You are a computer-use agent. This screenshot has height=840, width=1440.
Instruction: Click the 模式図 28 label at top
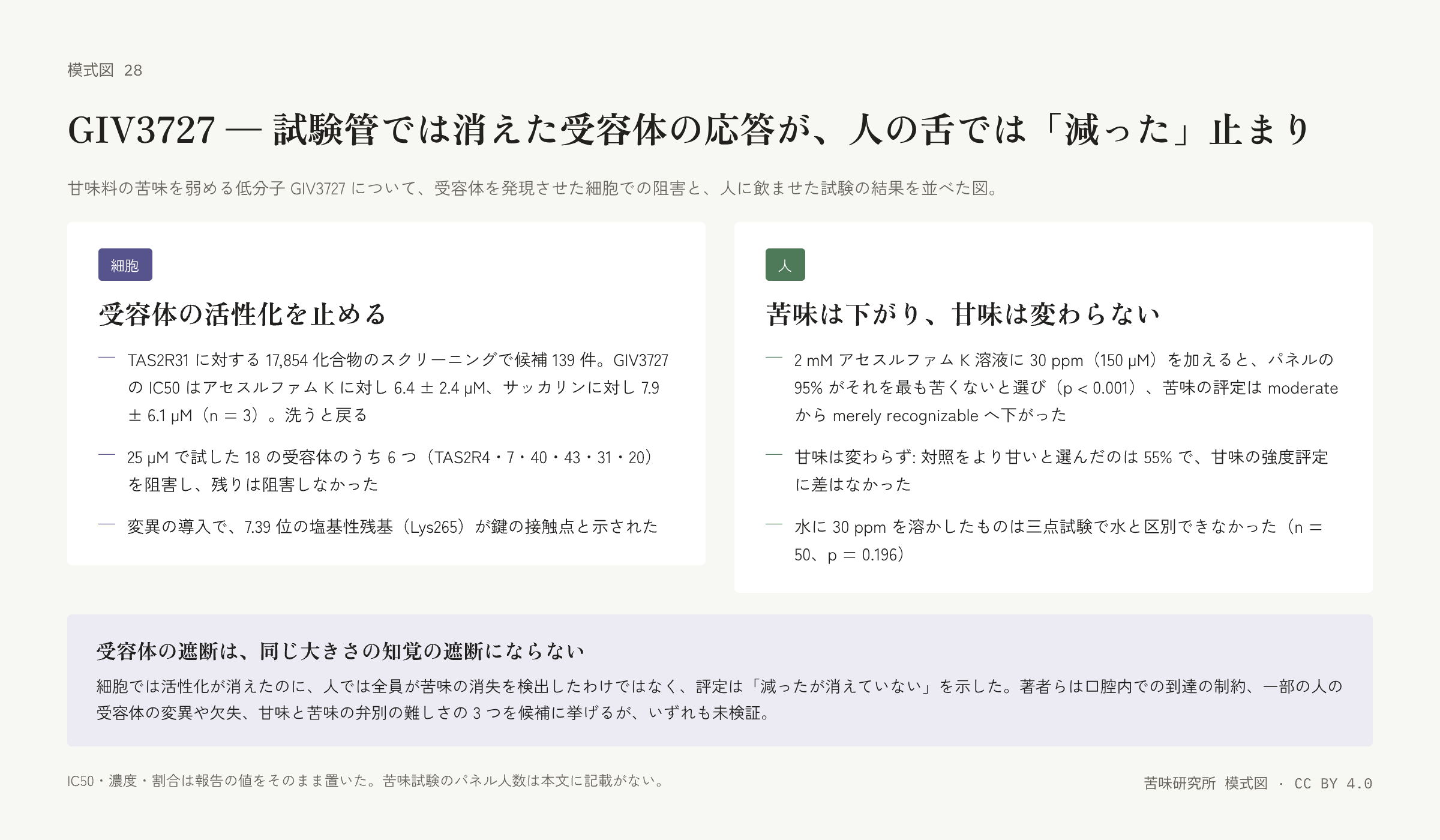click(105, 70)
